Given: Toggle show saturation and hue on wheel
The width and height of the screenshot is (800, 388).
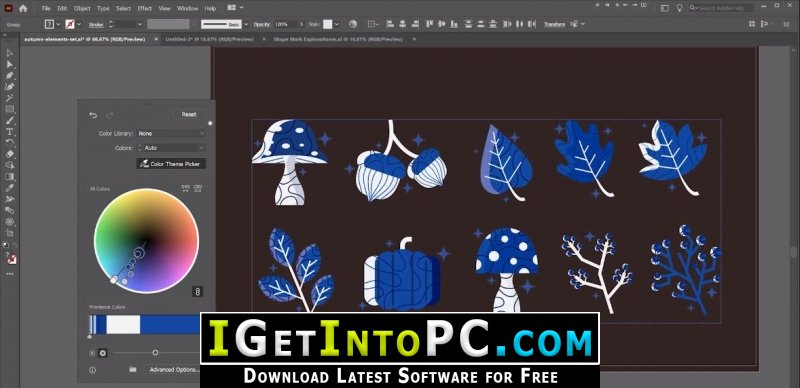Looking at the screenshot, I should point(92,353).
